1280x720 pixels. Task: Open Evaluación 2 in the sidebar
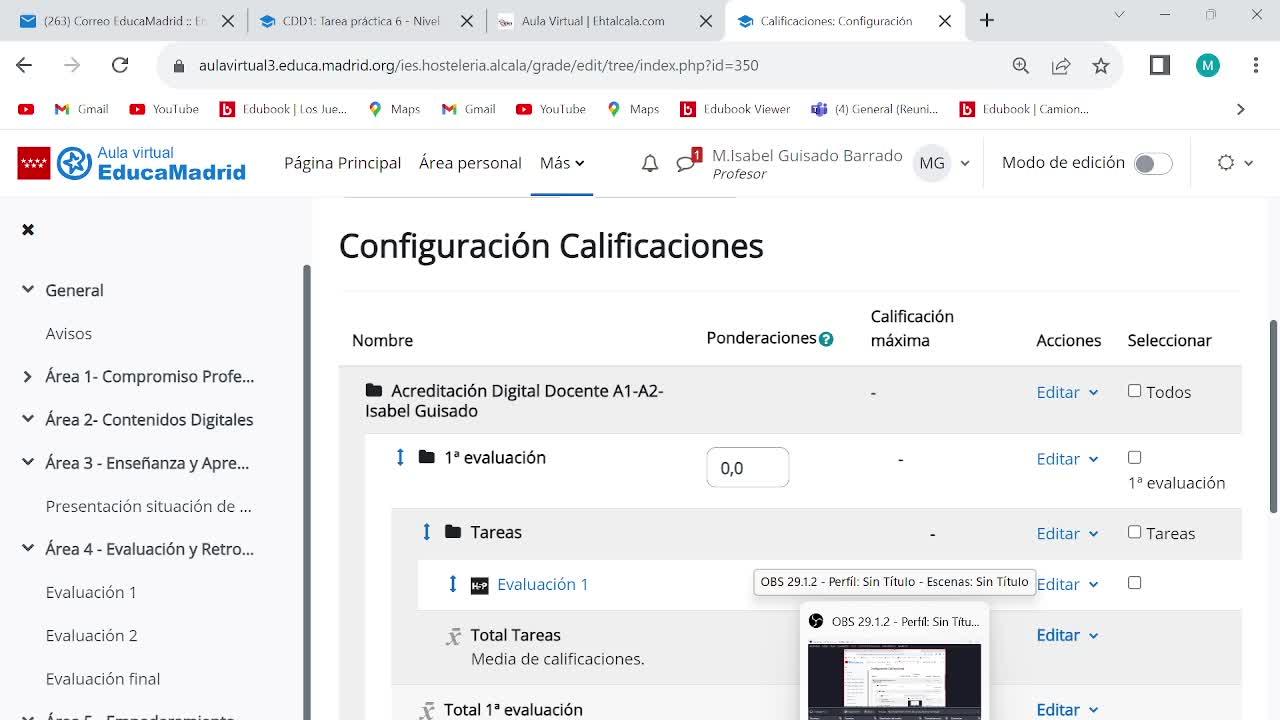pyautogui.click(x=92, y=635)
